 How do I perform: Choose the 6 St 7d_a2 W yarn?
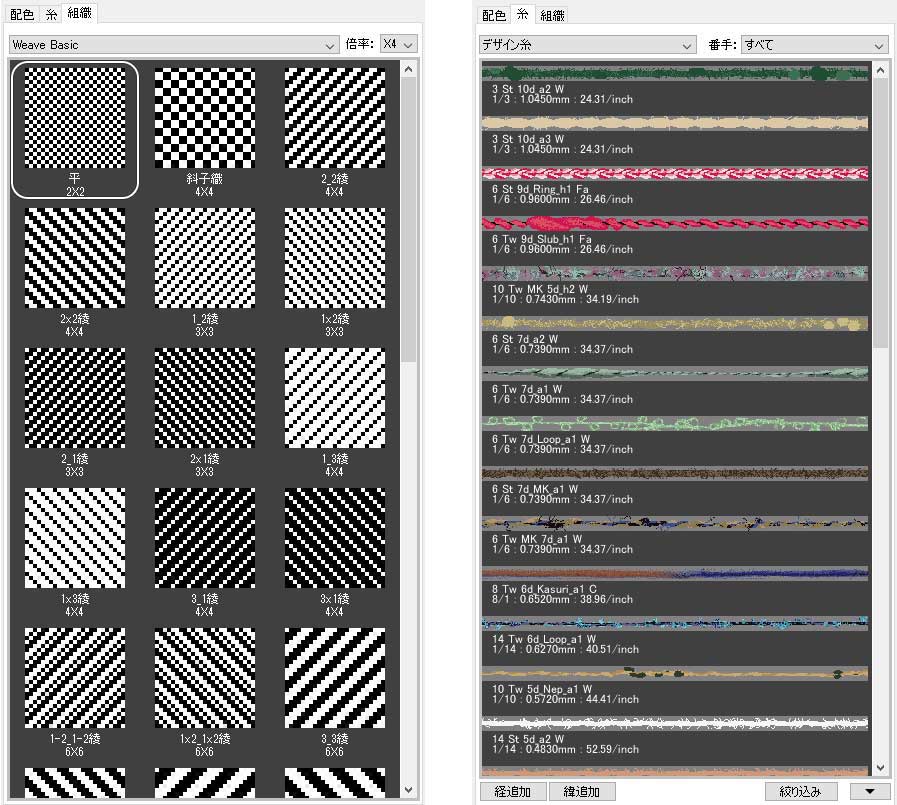[x=675, y=336]
